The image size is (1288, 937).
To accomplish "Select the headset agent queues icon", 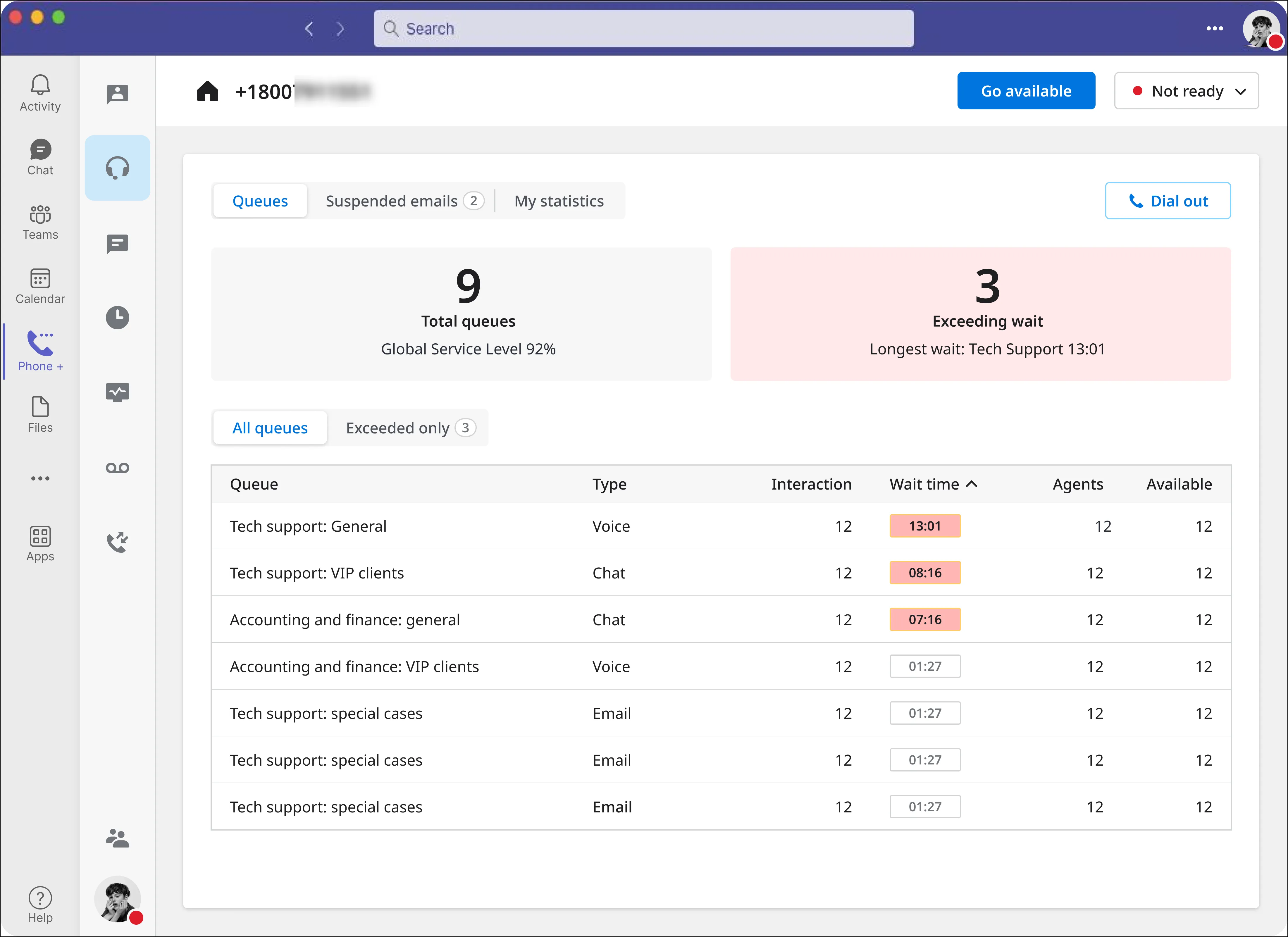I will (x=118, y=168).
